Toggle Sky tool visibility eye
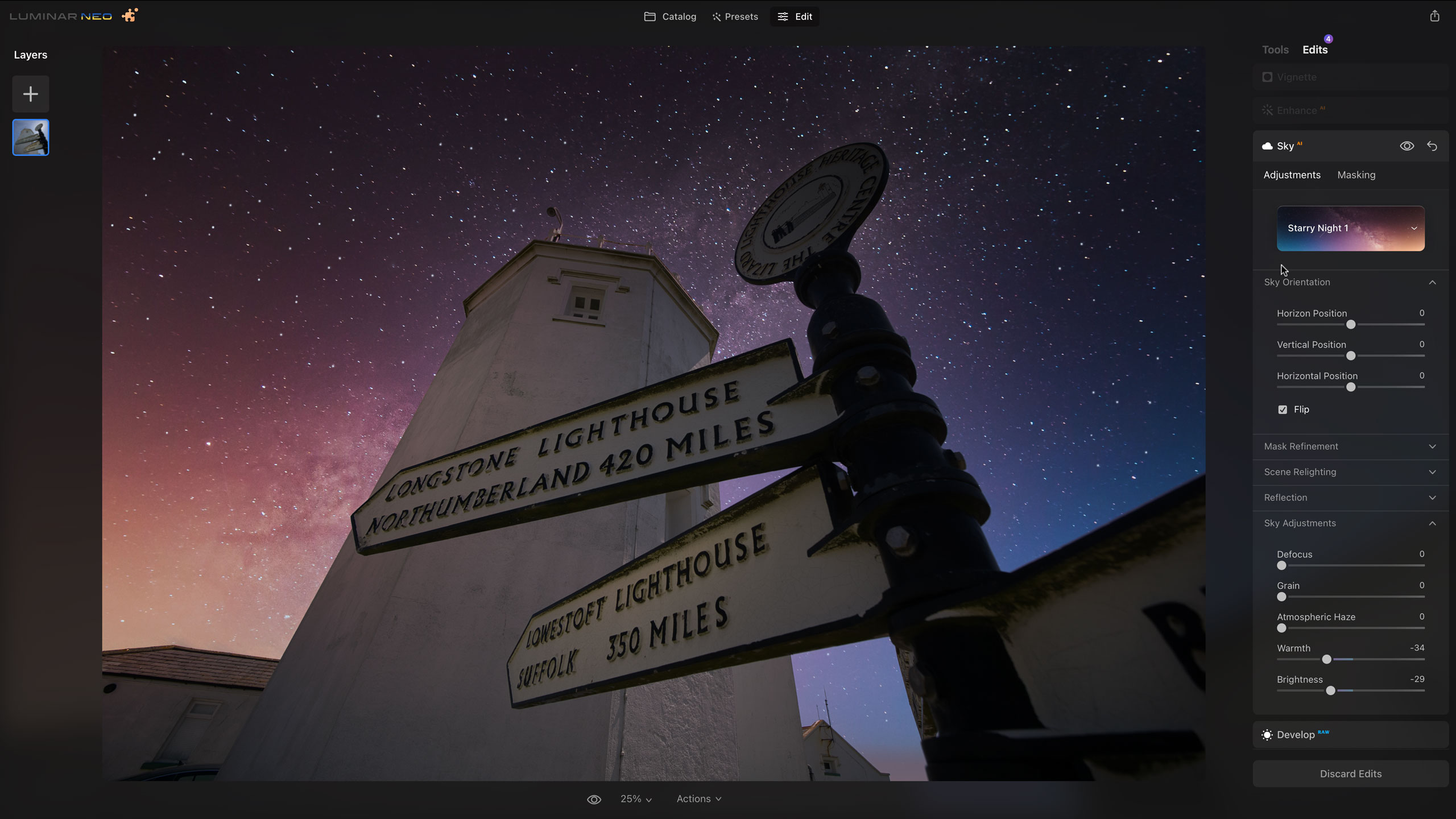This screenshot has width=1456, height=819. tap(1407, 146)
